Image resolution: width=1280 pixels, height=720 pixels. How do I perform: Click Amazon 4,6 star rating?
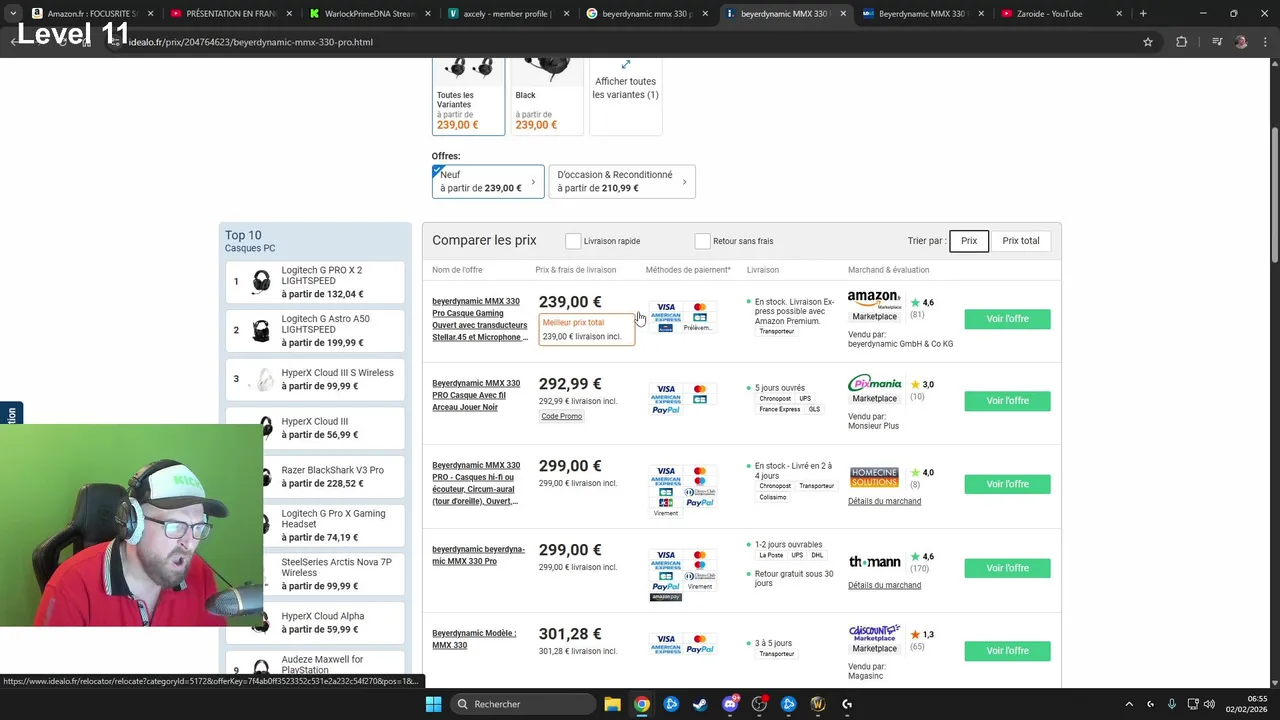[x=922, y=302]
